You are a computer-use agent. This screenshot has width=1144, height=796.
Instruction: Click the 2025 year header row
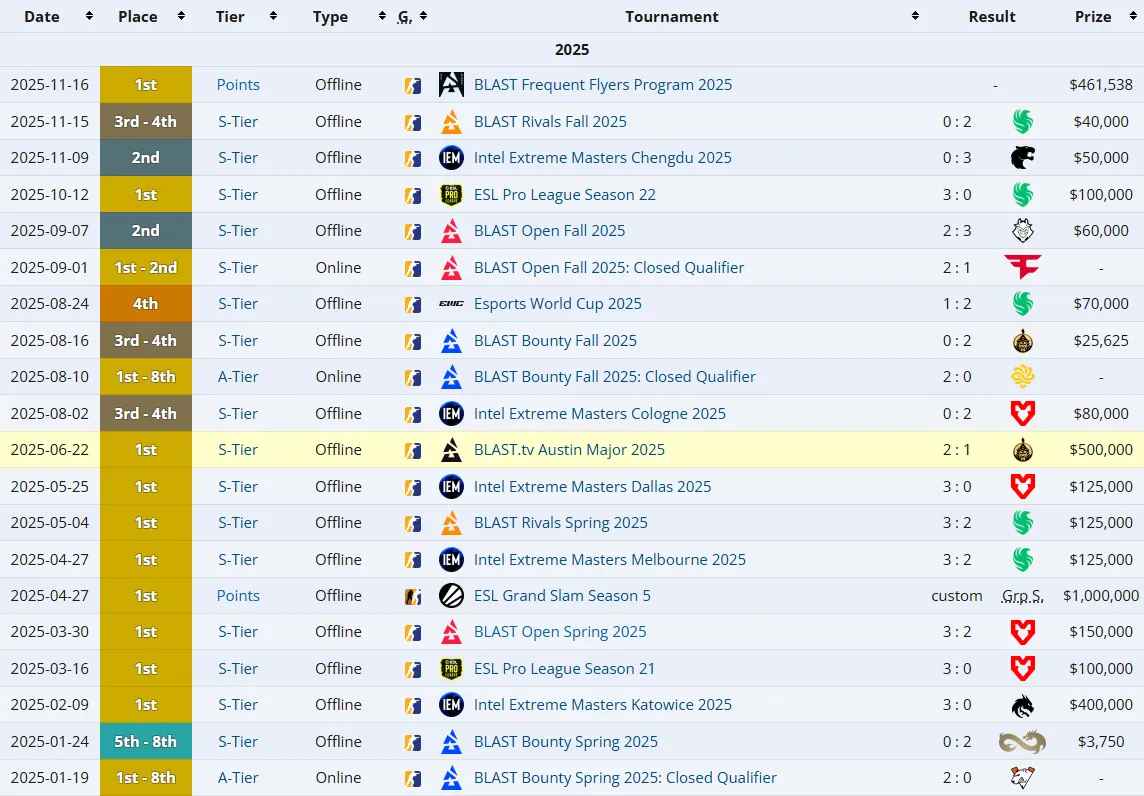[x=572, y=50]
